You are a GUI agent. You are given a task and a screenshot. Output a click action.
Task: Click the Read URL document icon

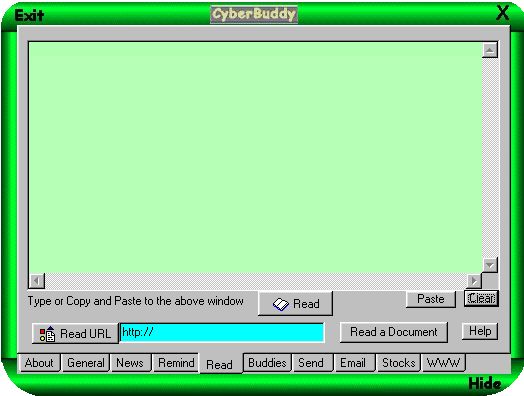(x=47, y=334)
